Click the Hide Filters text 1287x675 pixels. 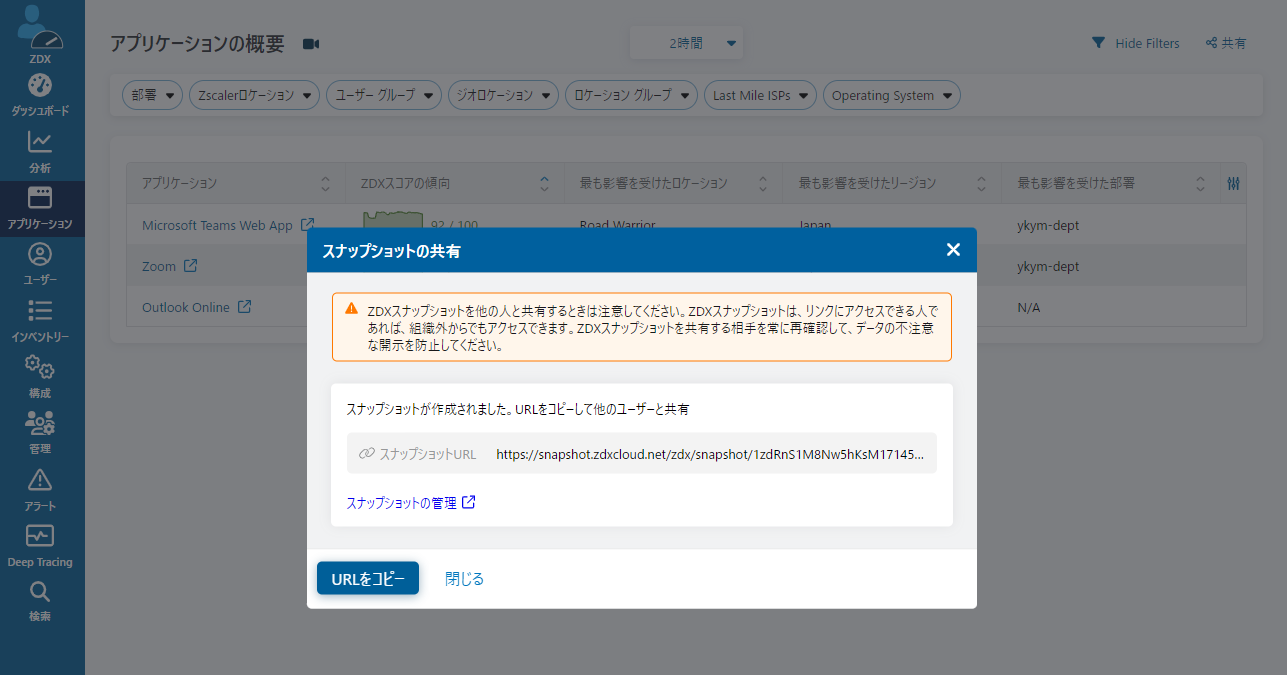click(x=1147, y=43)
